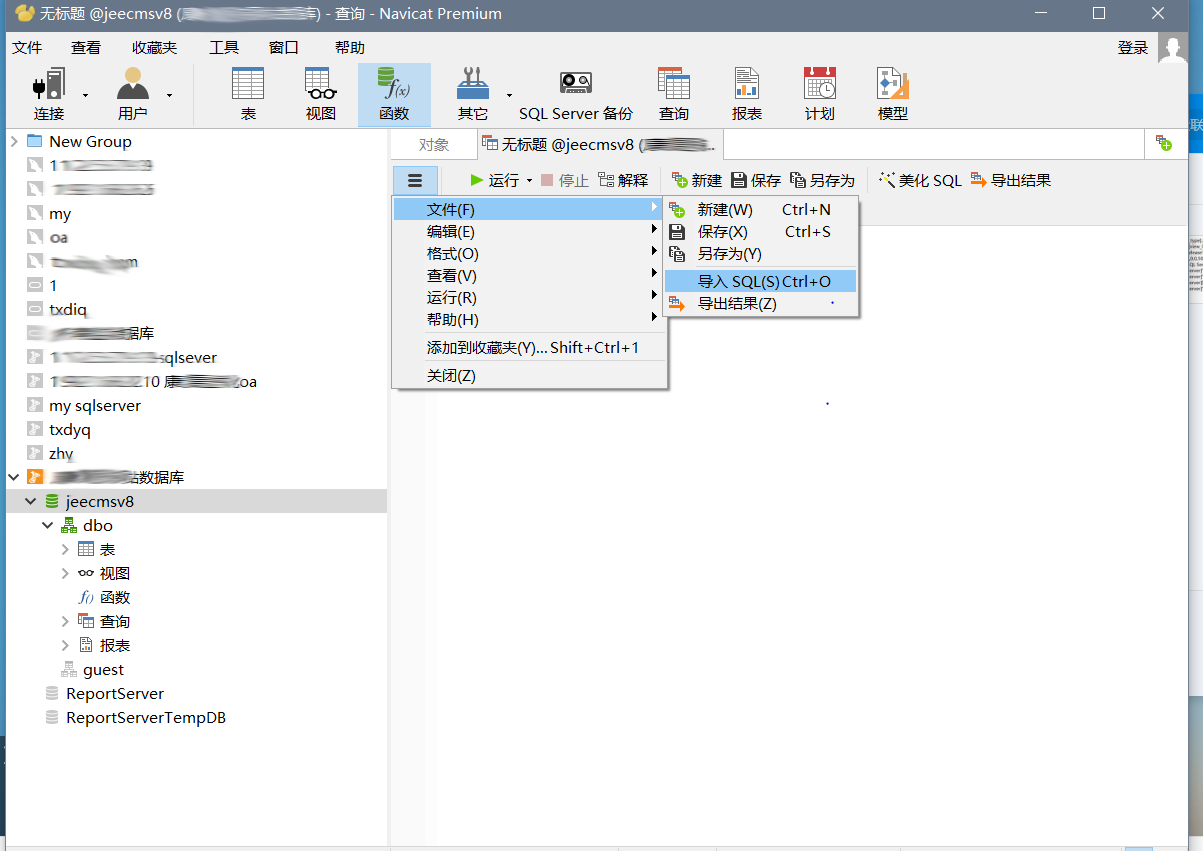Open the 运行(R) popup menu item
This screenshot has width=1203, height=851.
tap(529, 297)
